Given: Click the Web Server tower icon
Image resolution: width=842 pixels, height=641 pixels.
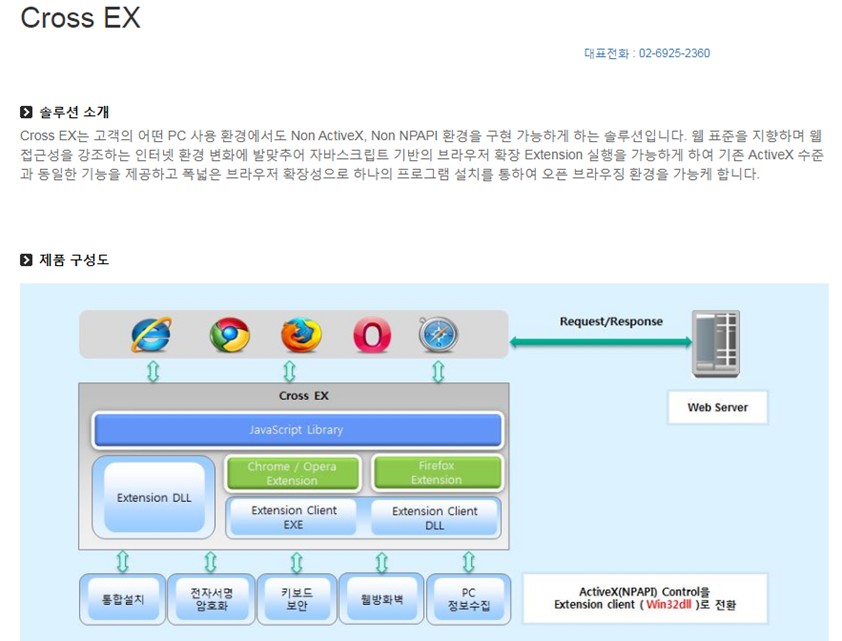Looking at the screenshot, I should [716, 344].
